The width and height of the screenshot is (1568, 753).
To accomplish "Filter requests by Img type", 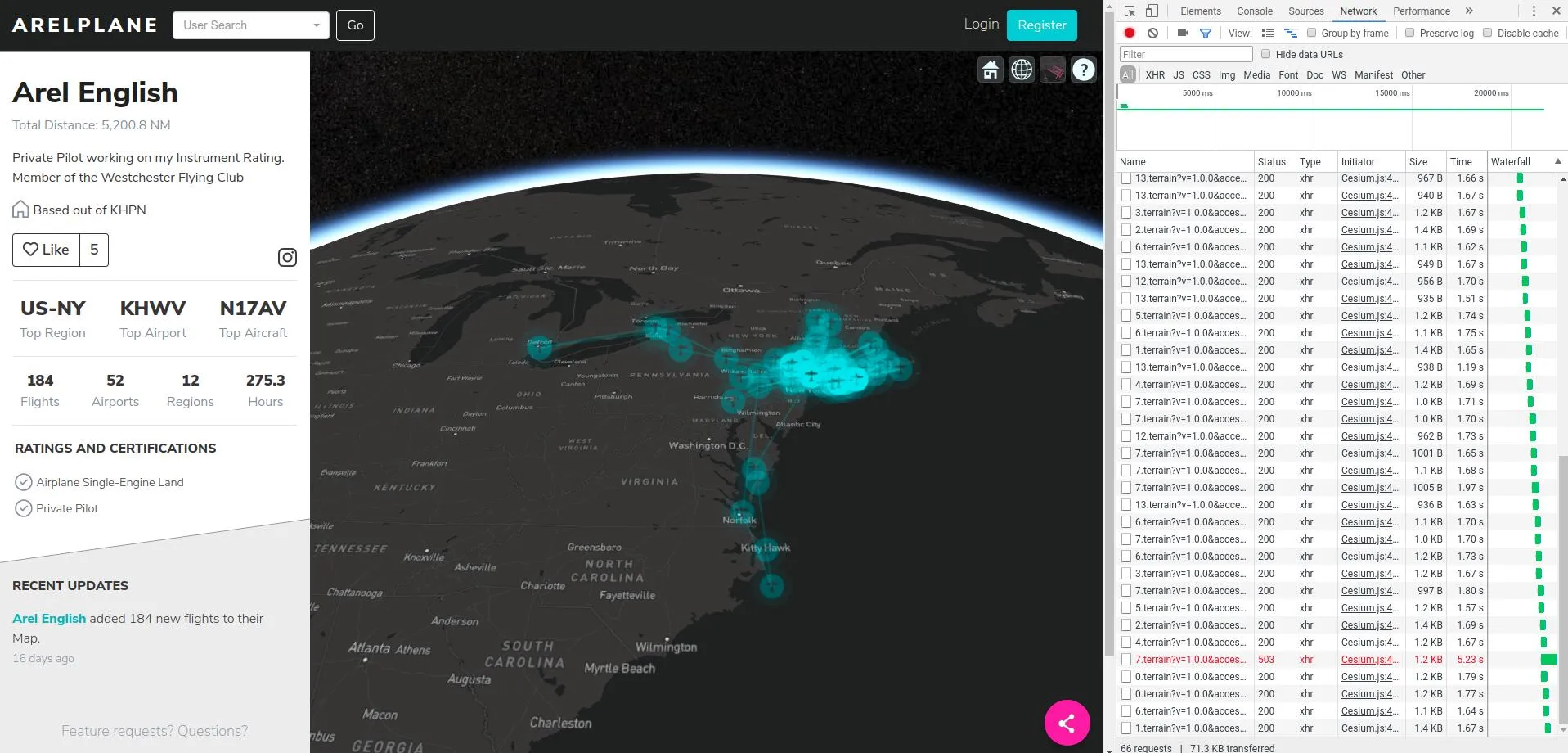I will [x=1227, y=75].
